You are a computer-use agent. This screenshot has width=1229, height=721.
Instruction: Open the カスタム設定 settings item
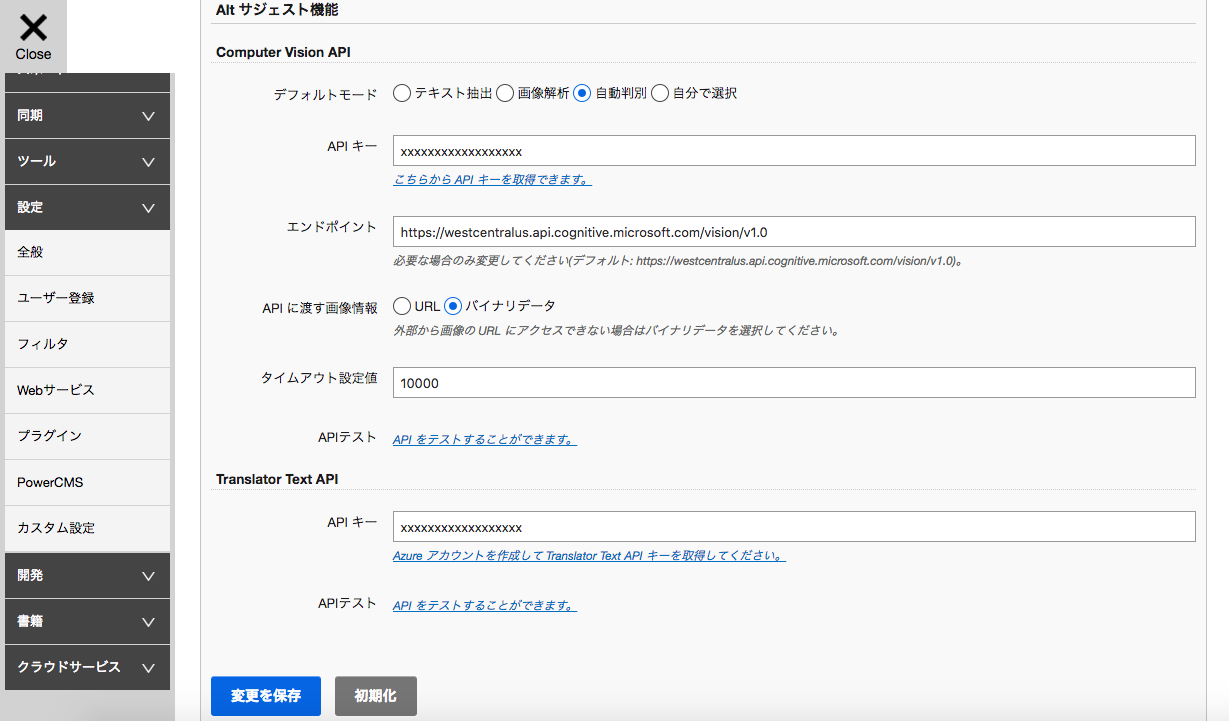(x=87, y=528)
